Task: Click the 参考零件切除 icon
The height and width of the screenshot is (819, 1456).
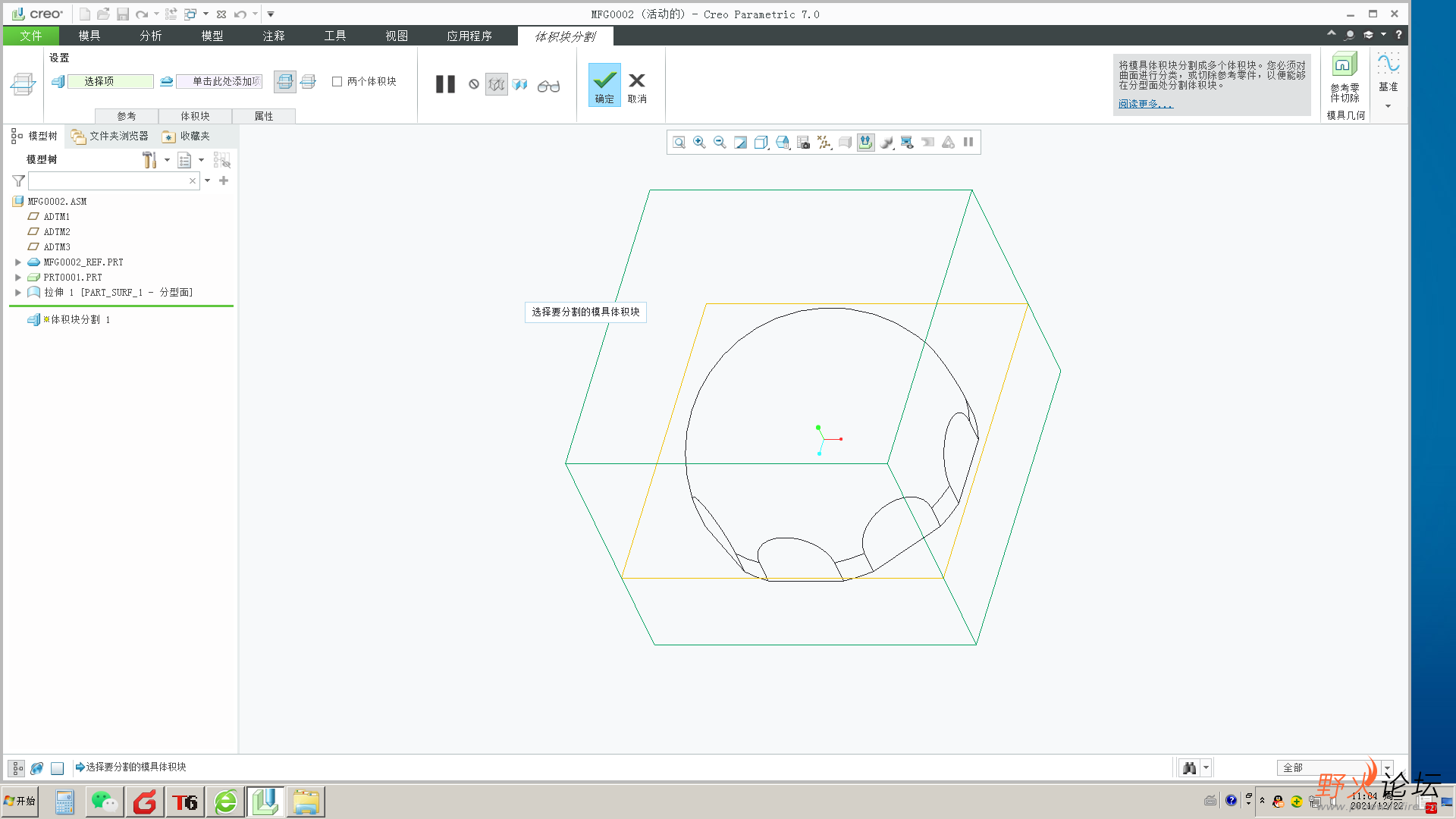Action: click(x=1345, y=77)
